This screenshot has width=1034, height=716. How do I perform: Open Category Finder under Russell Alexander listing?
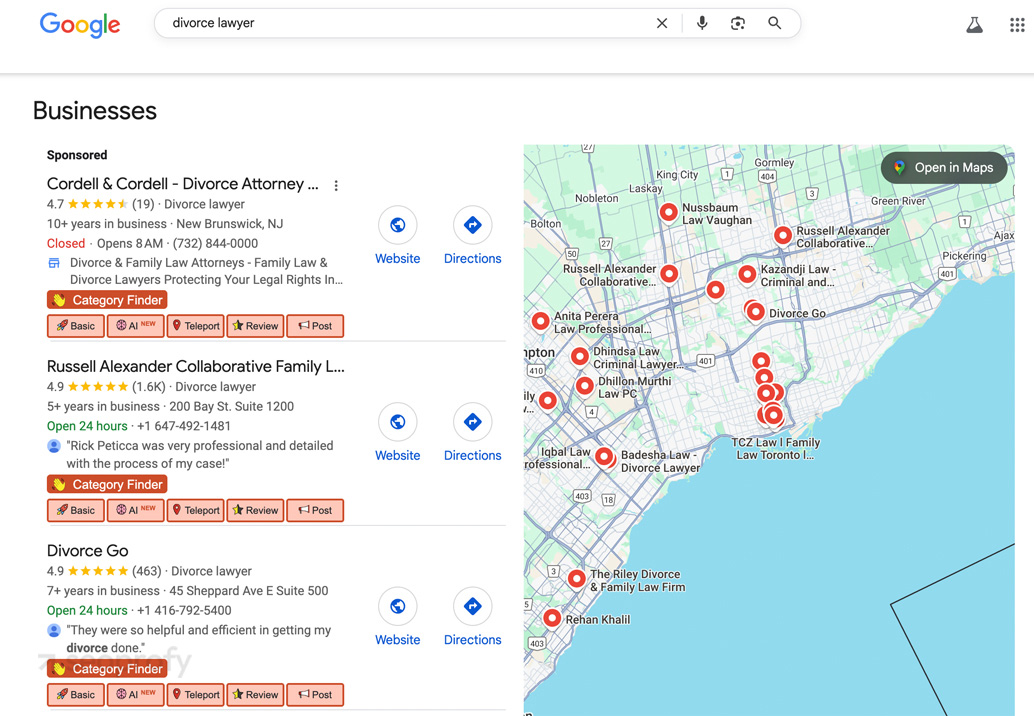coord(107,485)
